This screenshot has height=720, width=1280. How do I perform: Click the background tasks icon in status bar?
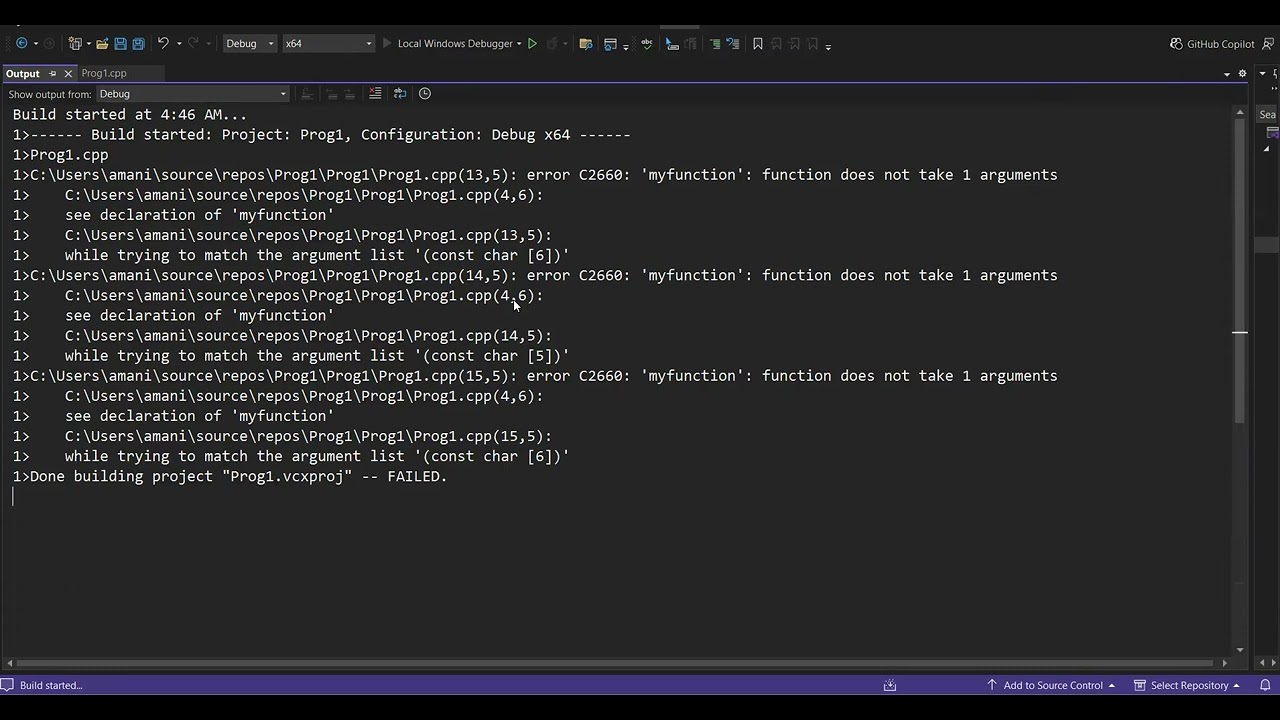click(x=890, y=685)
